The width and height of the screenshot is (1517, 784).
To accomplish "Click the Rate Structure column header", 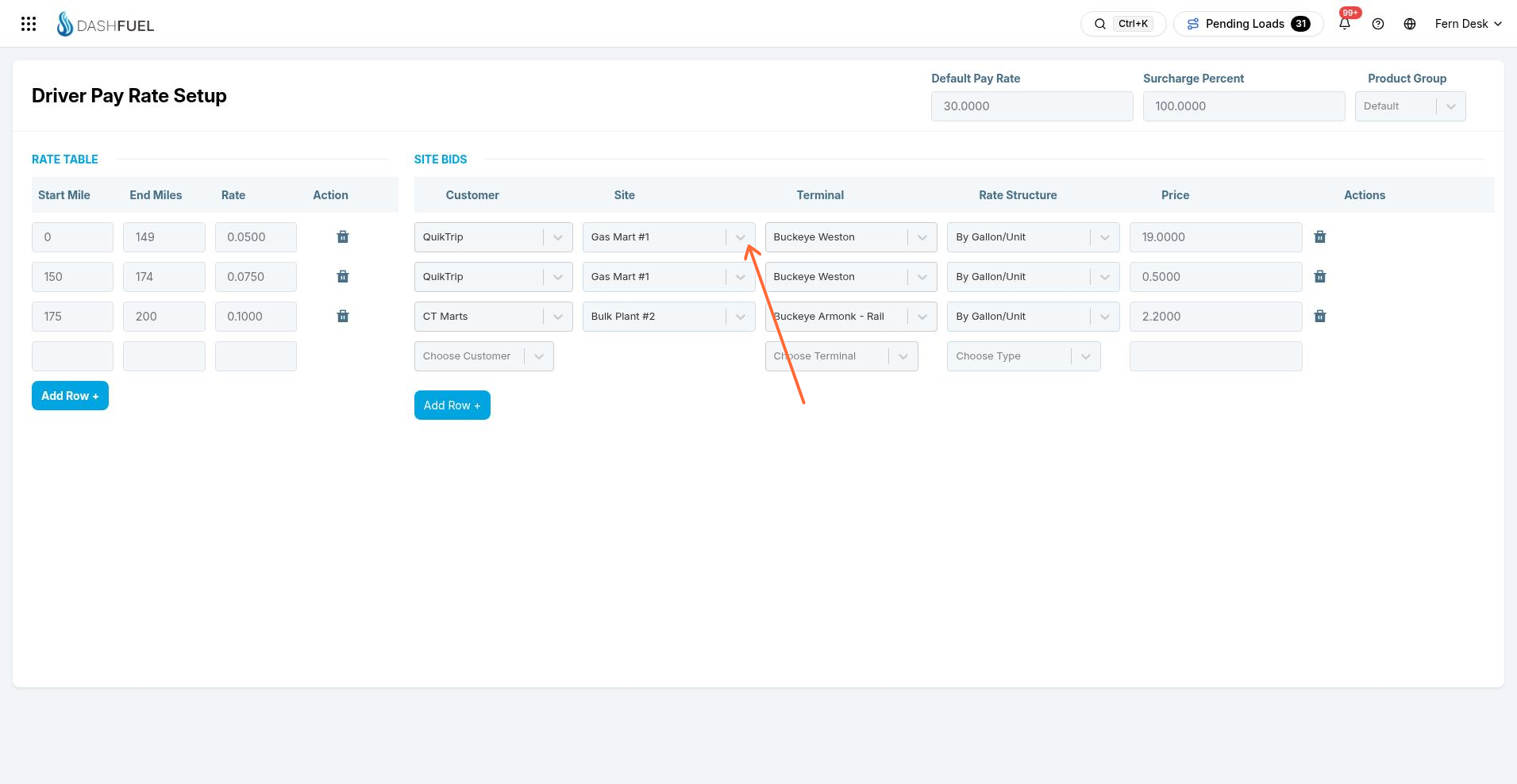I will pos(1018,195).
